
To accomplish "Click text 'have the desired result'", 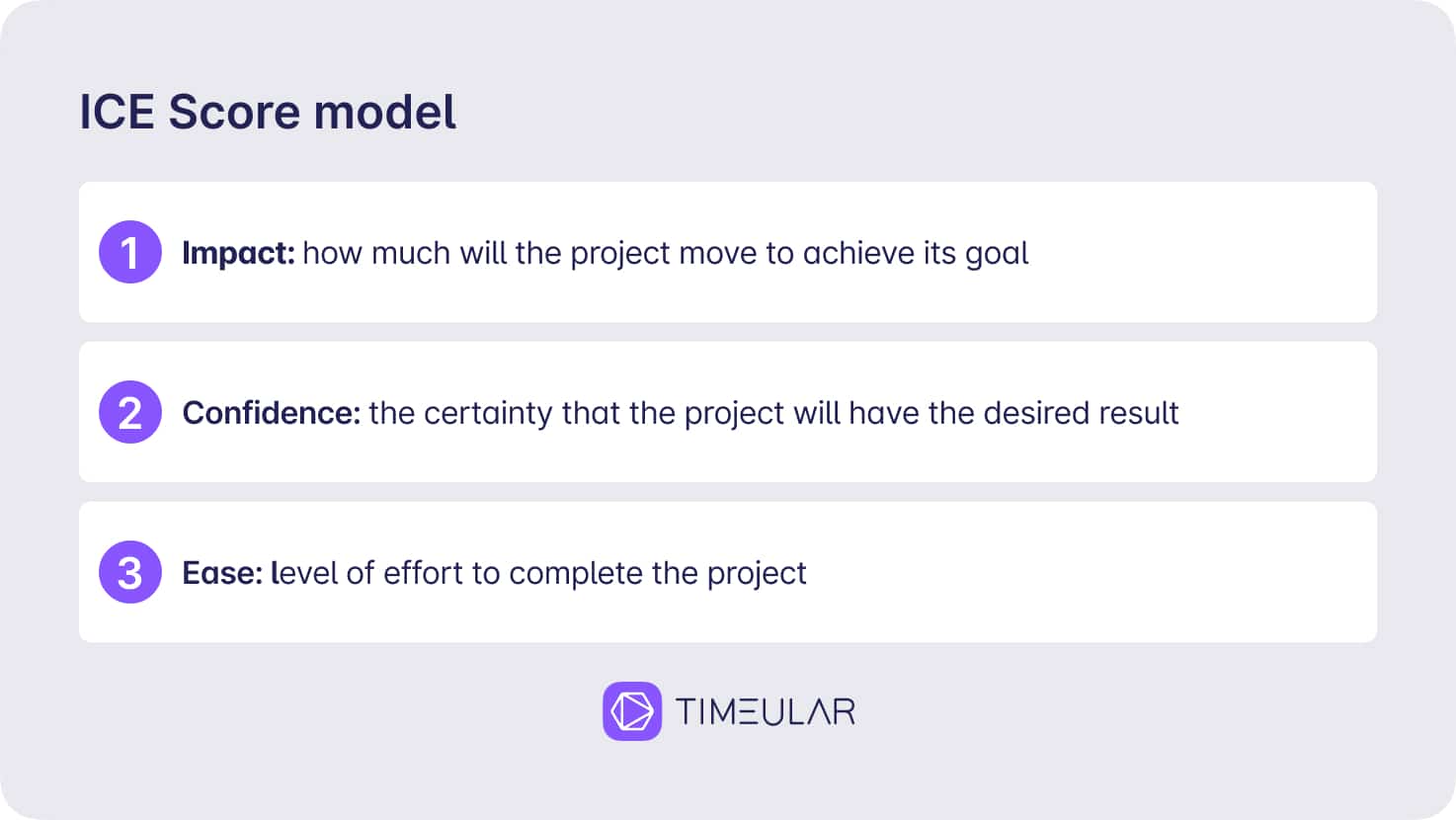I will tap(1013, 413).
